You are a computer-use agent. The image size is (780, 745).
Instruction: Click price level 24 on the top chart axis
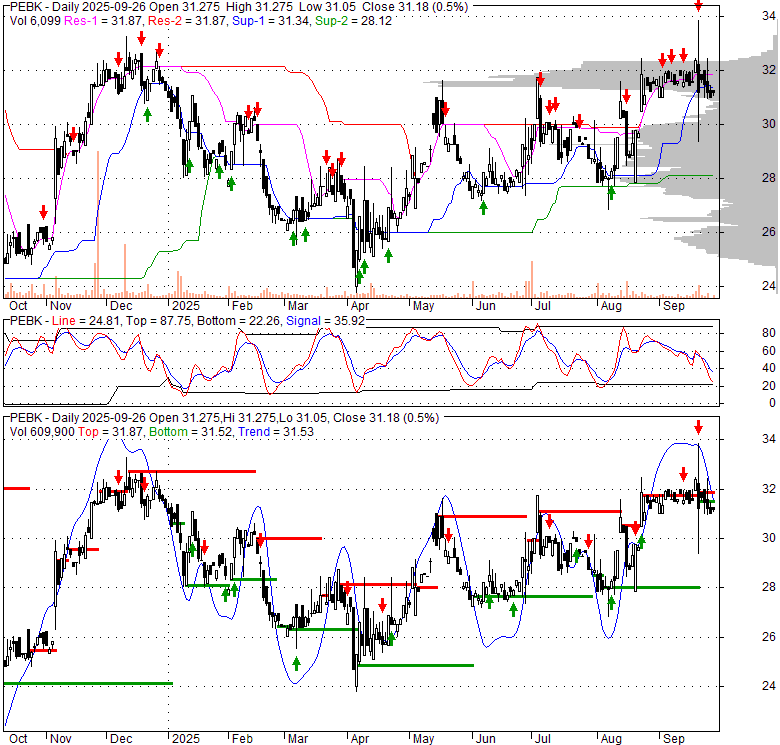[x=769, y=285]
